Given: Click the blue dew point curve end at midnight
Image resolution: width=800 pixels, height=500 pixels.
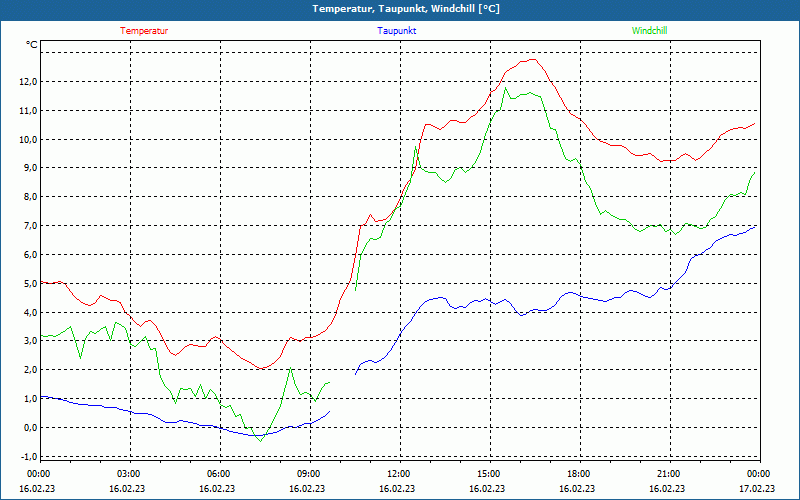Looking at the screenshot, I should tap(756, 226).
